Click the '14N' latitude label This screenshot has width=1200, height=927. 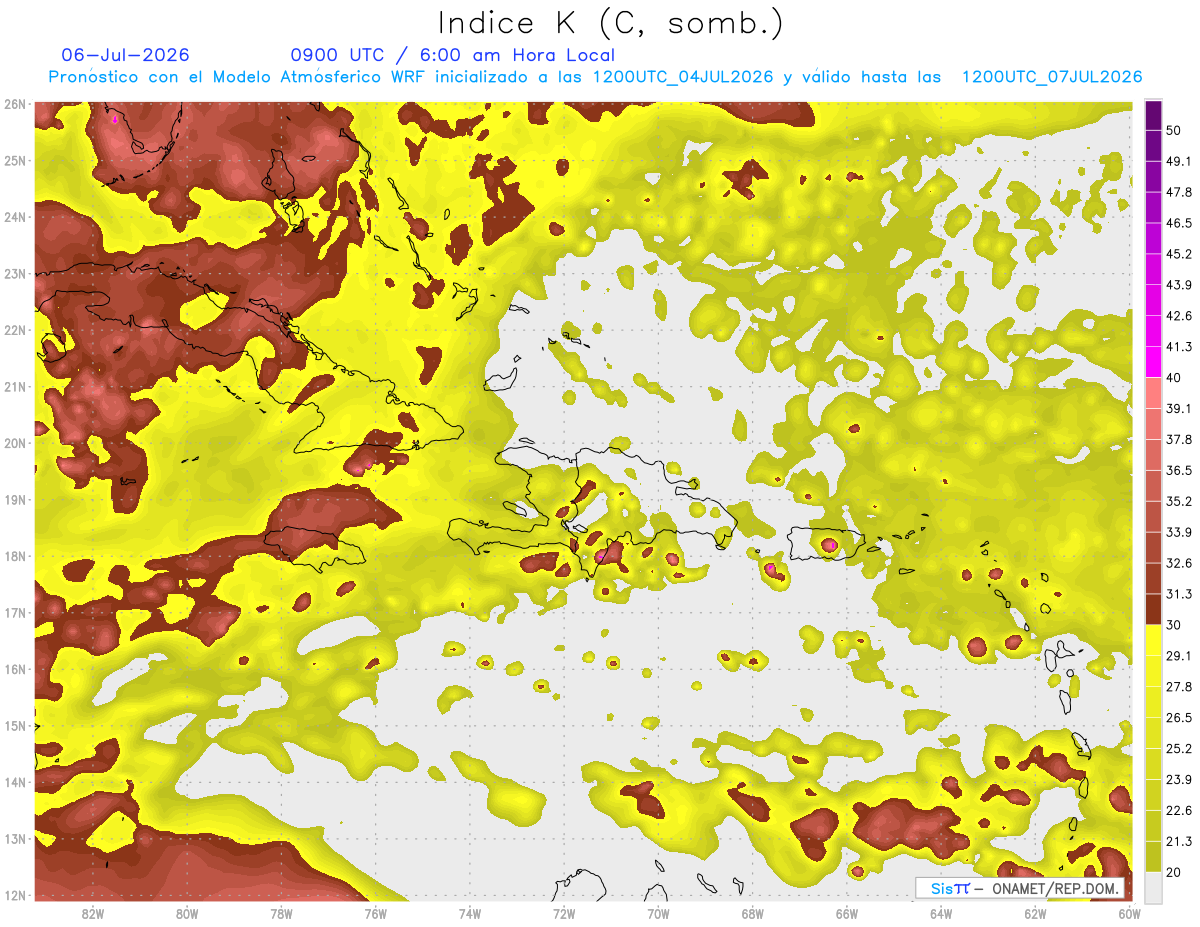tap(15, 782)
